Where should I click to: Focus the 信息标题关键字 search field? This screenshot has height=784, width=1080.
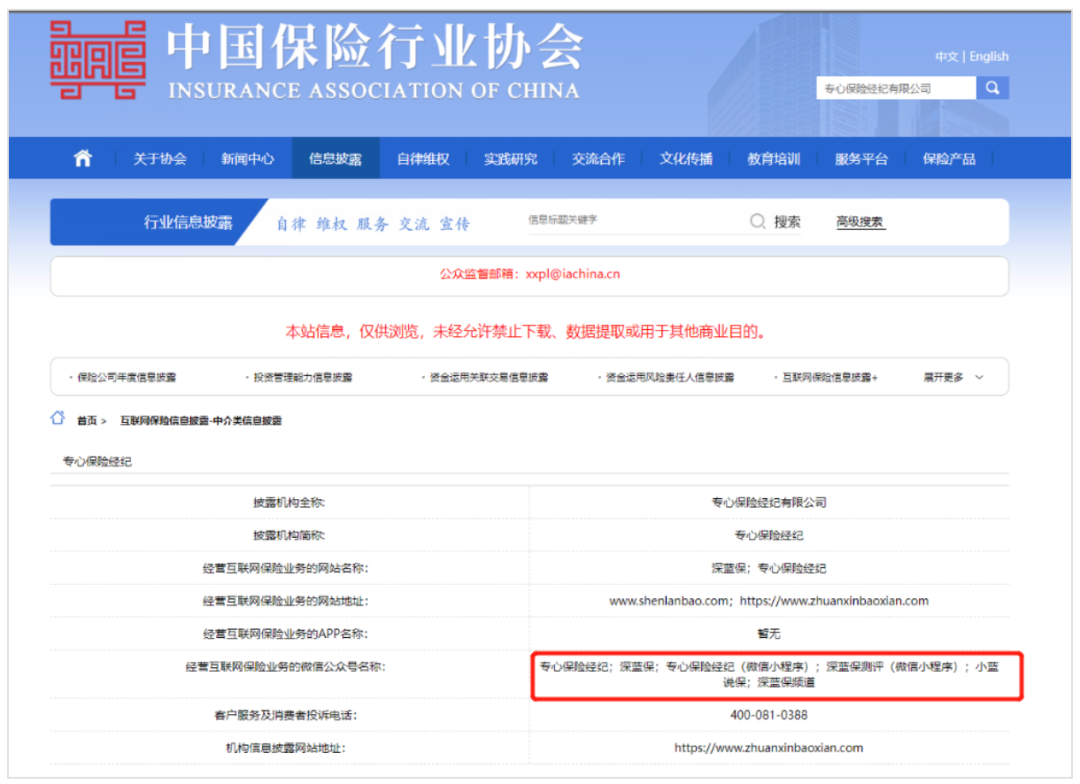point(634,220)
